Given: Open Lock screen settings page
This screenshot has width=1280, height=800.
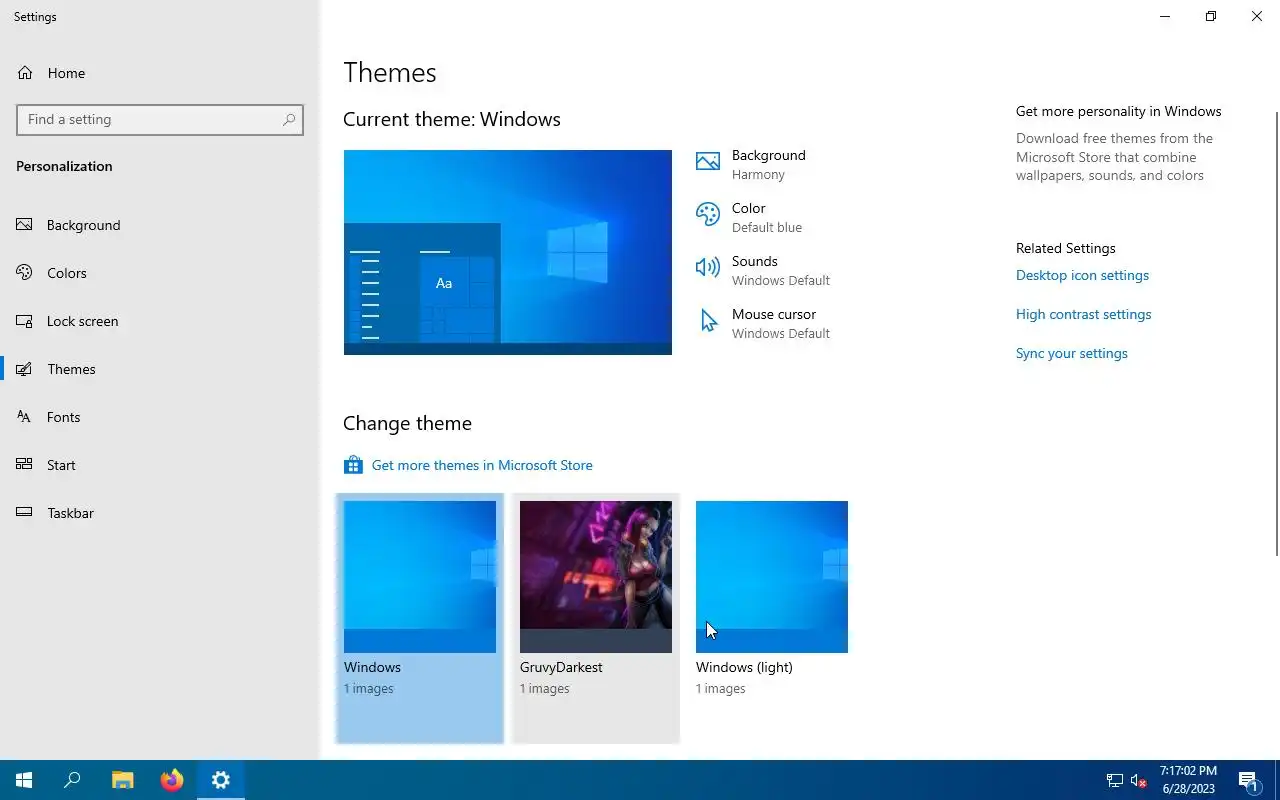Looking at the screenshot, I should pyautogui.click(x=160, y=321).
